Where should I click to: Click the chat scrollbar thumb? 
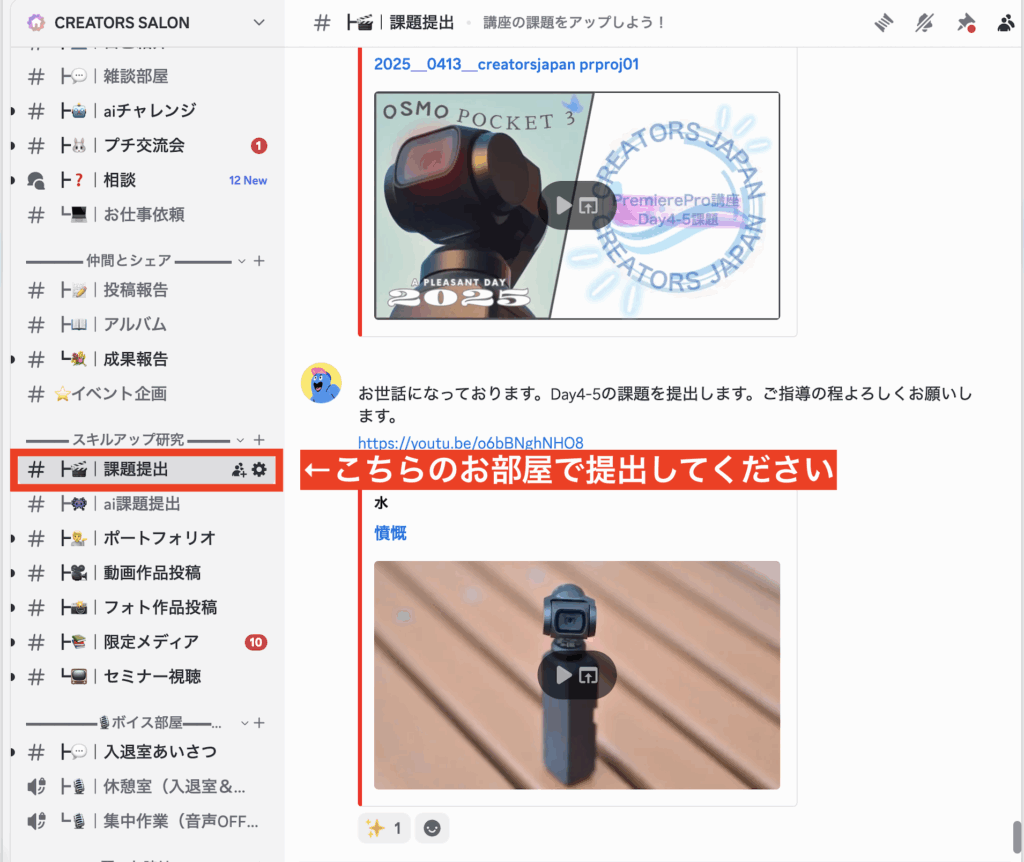click(x=1017, y=837)
